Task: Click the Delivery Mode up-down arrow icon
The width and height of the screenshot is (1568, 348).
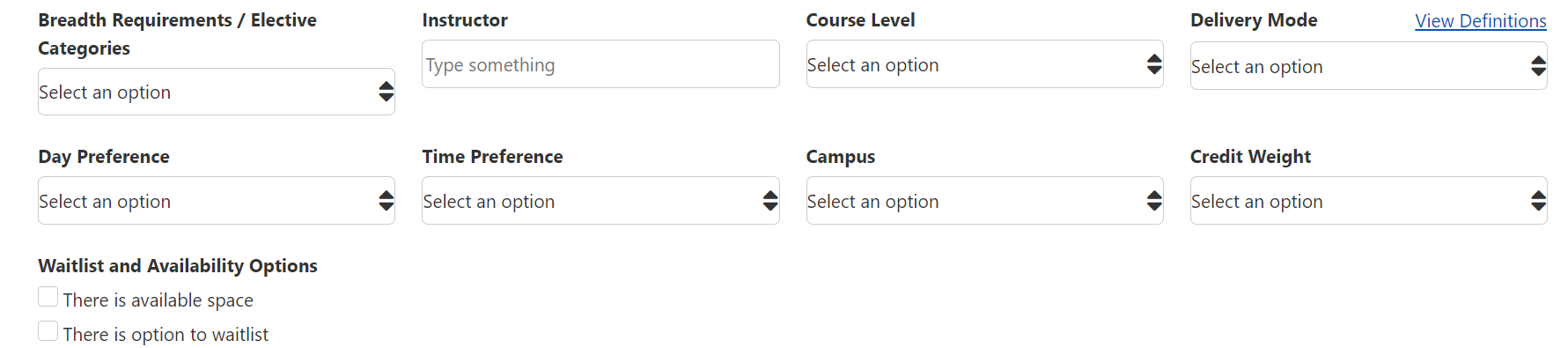Action: 1538,66
